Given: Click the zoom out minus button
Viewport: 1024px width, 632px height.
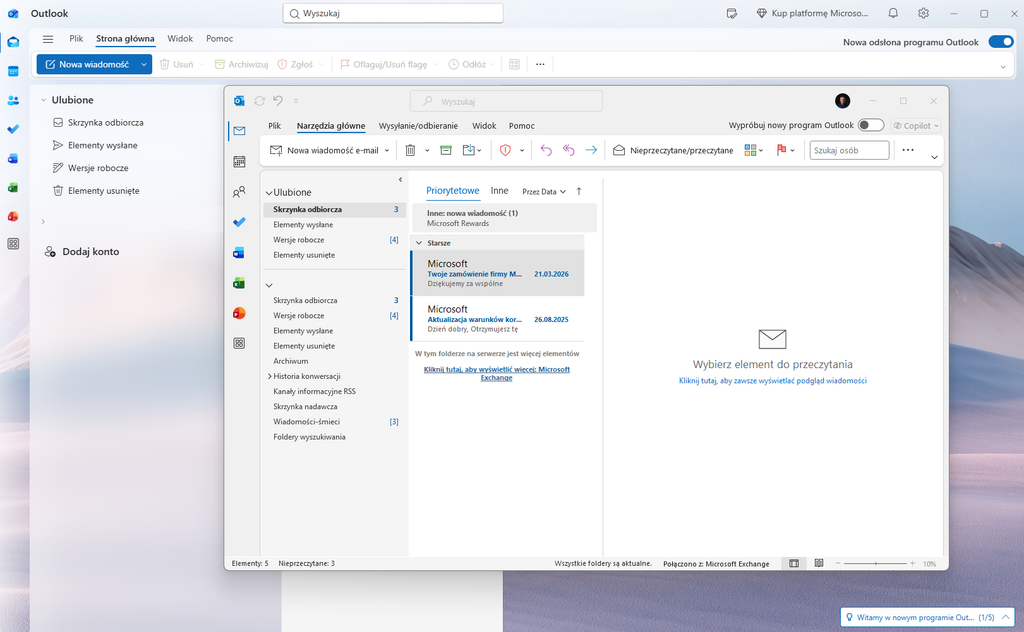Looking at the screenshot, I should click(x=838, y=563).
